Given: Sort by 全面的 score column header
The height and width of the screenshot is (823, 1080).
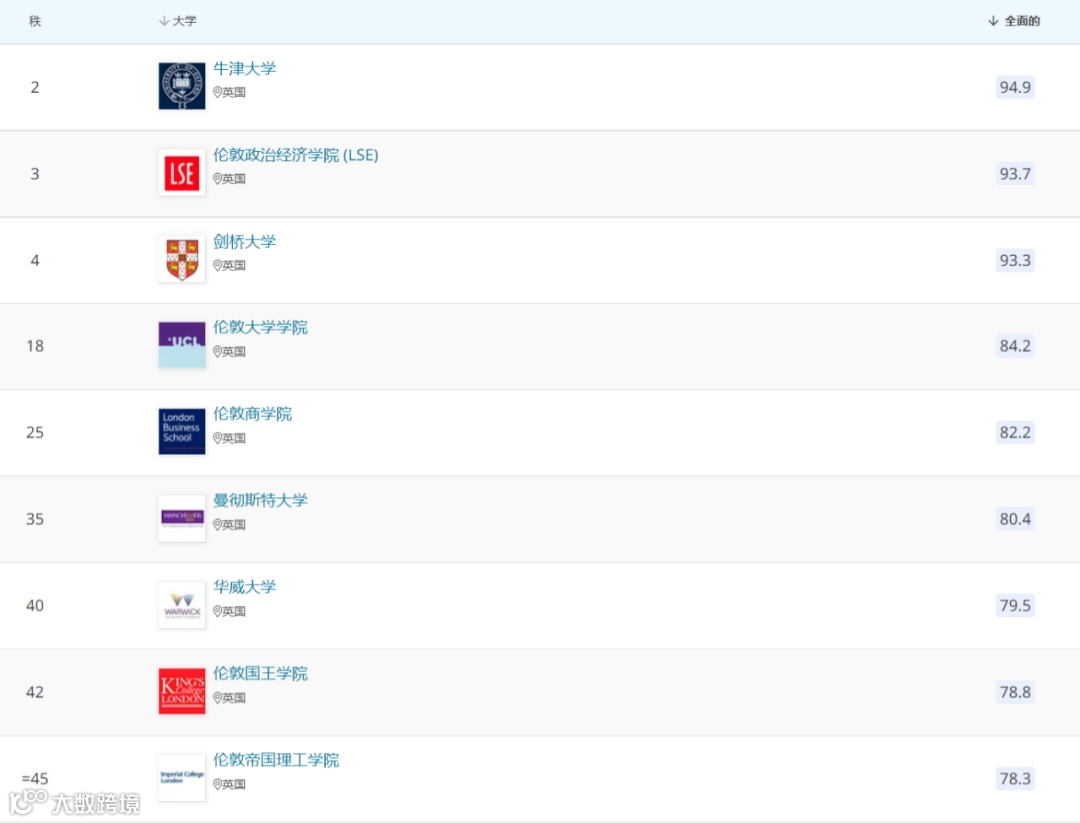Looking at the screenshot, I should (x=1014, y=21).
